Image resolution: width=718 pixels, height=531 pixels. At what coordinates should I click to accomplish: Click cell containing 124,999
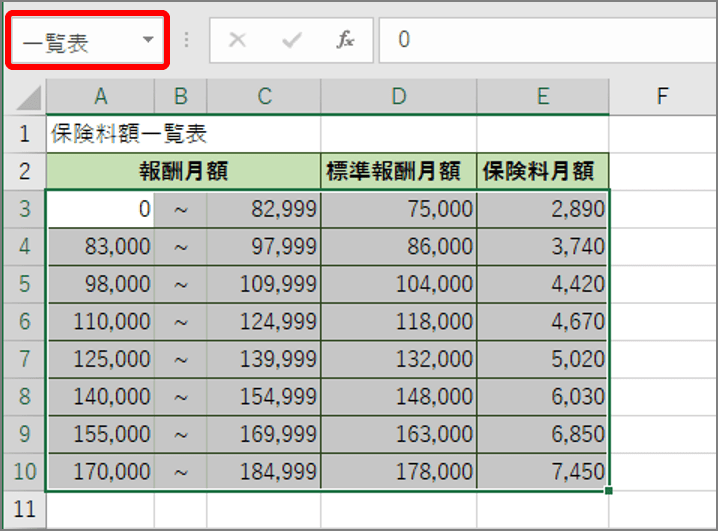[x=264, y=322]
